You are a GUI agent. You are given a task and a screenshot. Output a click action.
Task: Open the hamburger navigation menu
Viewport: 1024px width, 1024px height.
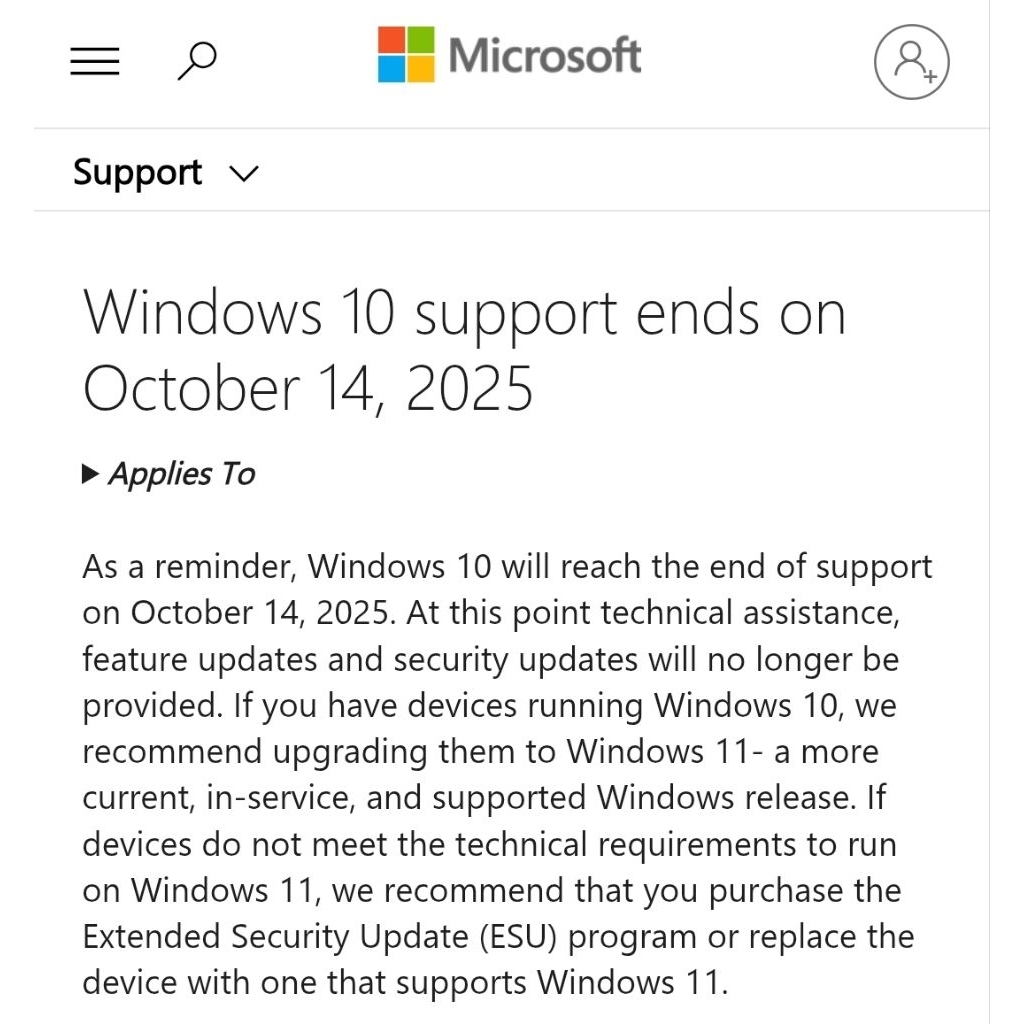click(95, 62)
